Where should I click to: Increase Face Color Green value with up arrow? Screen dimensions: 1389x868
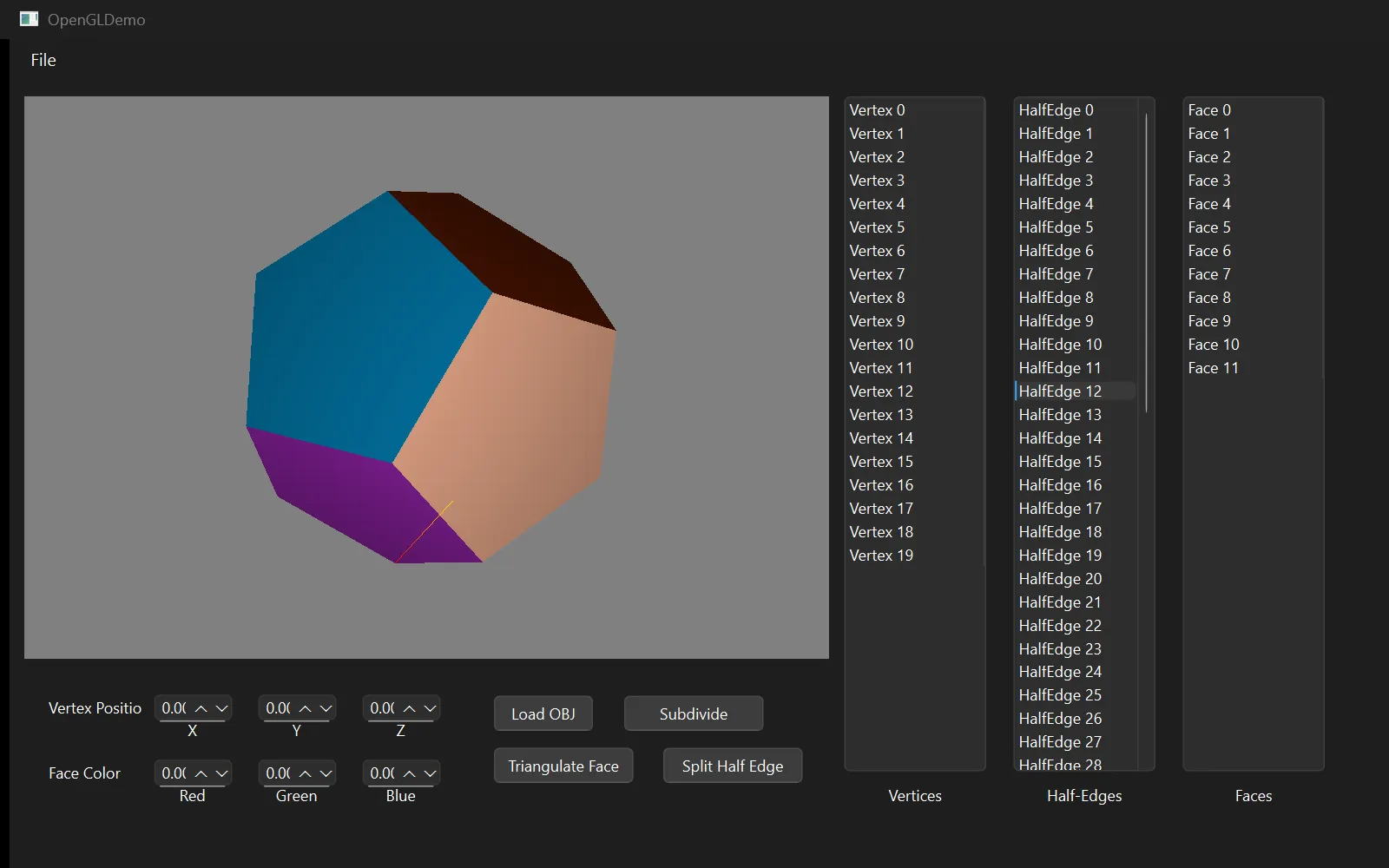tap(306, 773)
